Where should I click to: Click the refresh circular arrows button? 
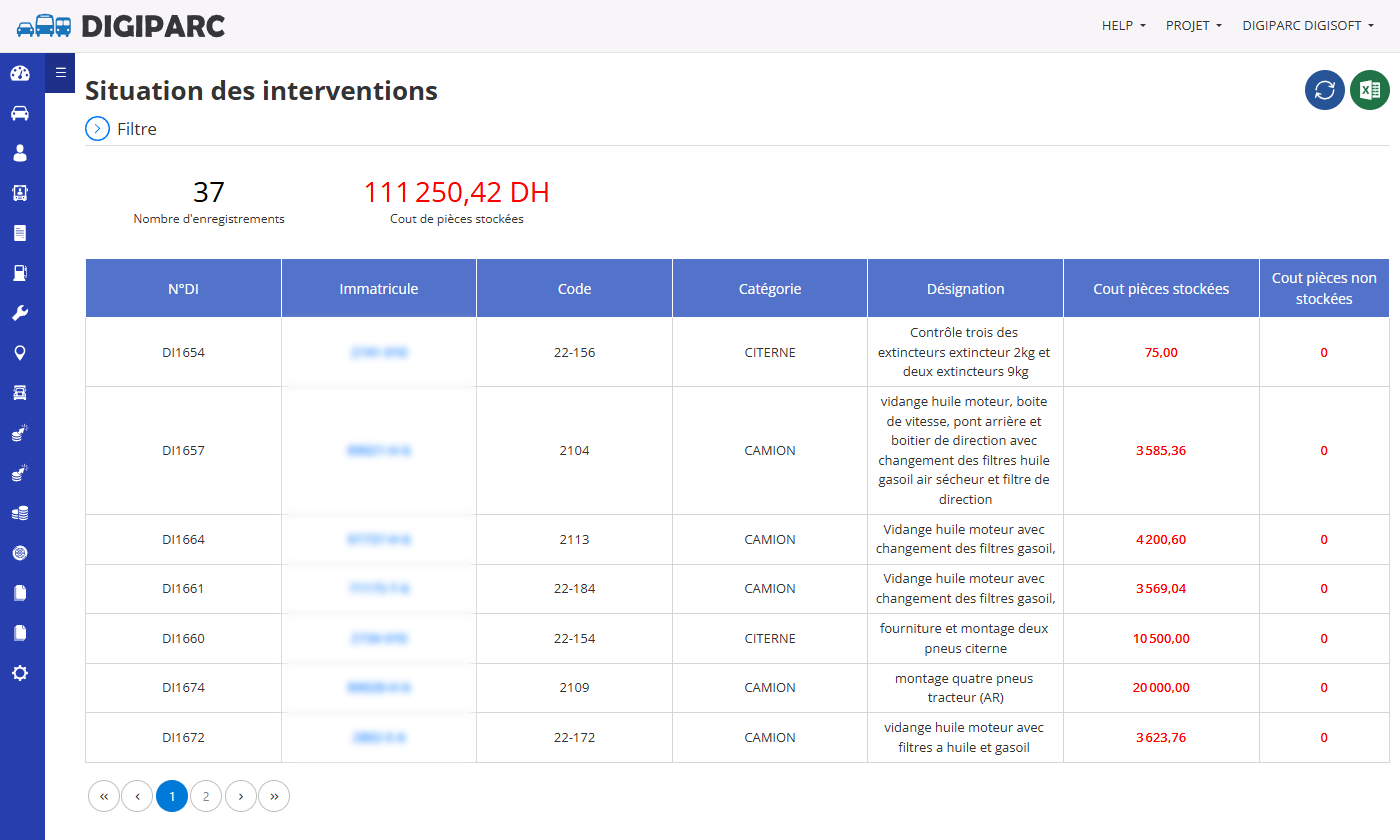point(1325,90)
